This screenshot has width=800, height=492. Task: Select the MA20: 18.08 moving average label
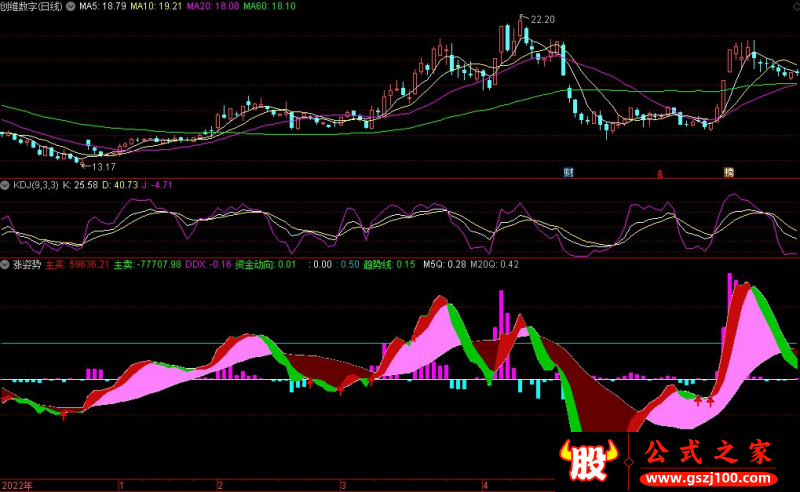(x=223, y=6)
